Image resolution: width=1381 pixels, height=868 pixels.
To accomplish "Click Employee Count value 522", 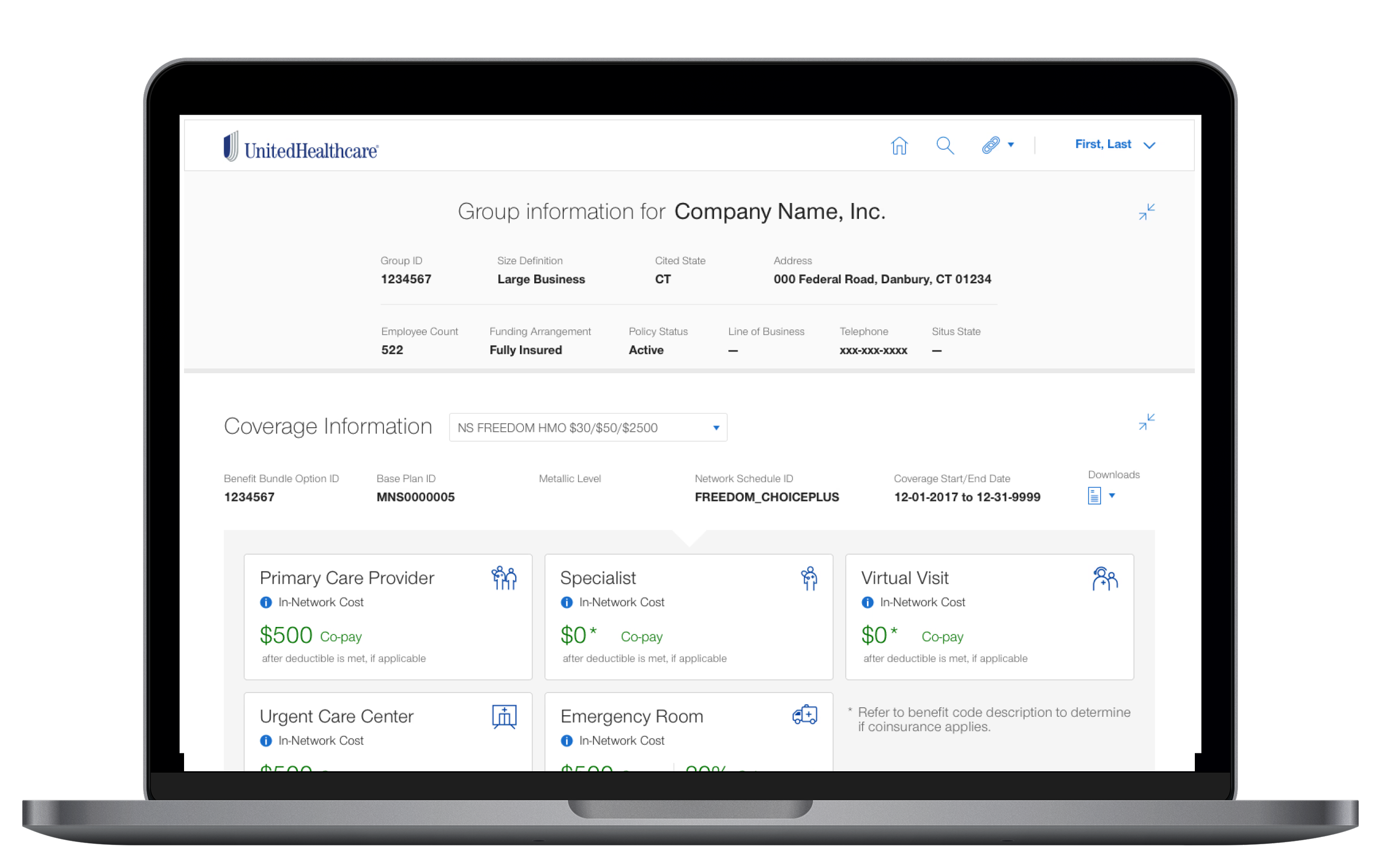I will (392, 350).
